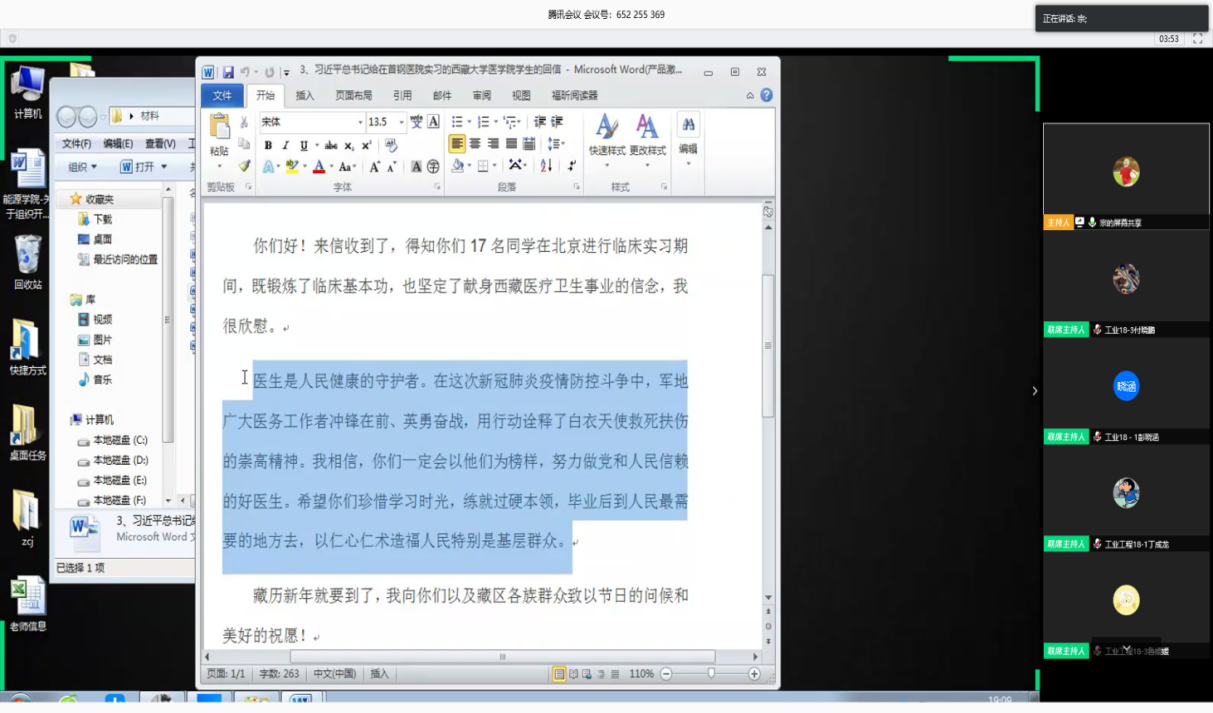Image resolution: width=1213 pixels, height=713 pixels.
Task: Apply bold formatting with the B icon
Action: 268,146
